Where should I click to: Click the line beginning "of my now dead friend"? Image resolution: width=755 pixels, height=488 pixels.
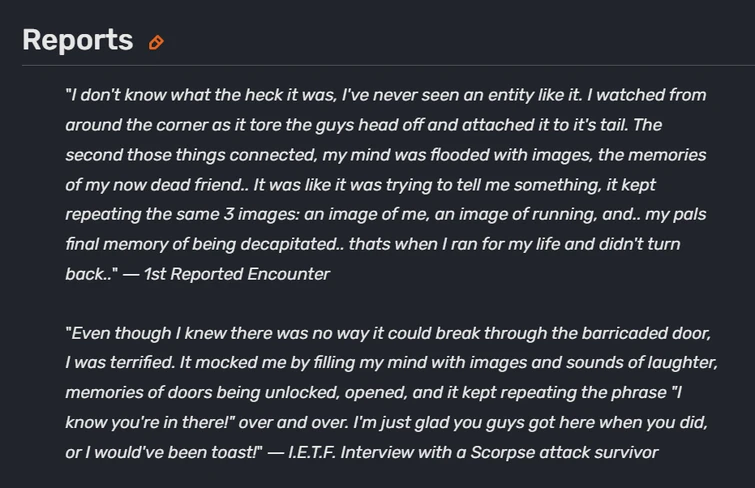pyautogui.click(x=360, y=185)
